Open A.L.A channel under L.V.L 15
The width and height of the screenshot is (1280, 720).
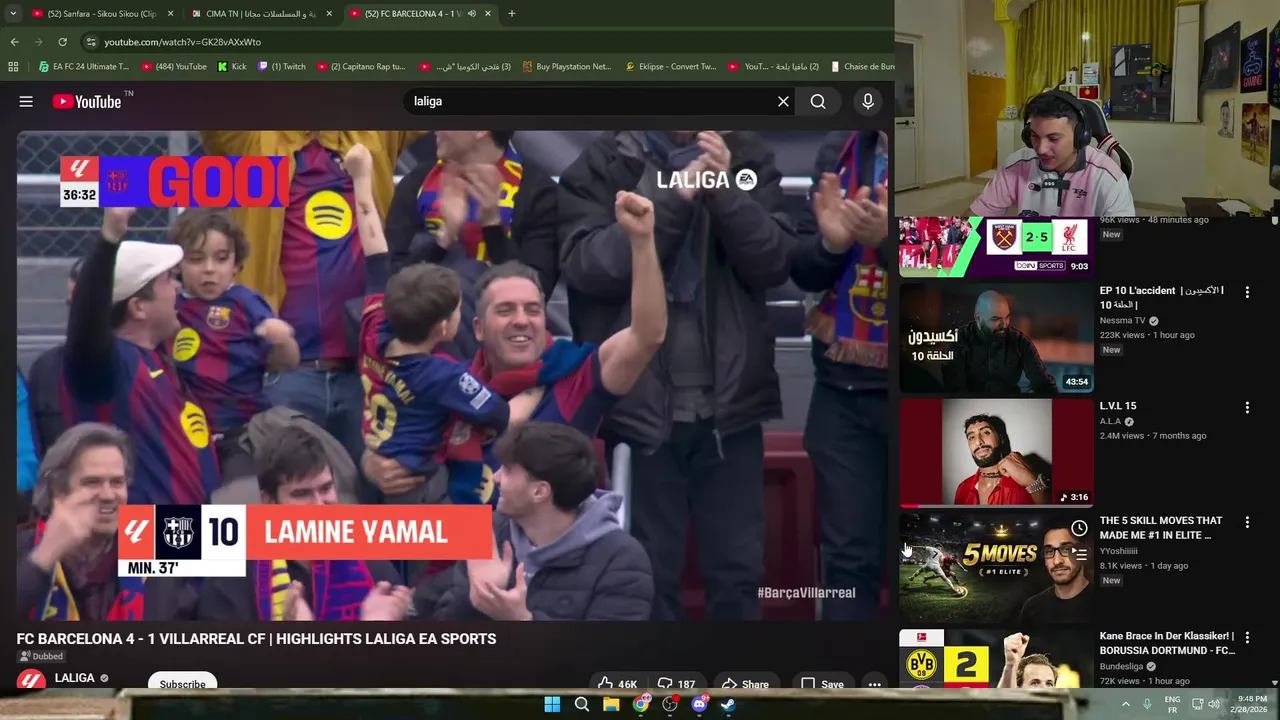coord(1110,421)
